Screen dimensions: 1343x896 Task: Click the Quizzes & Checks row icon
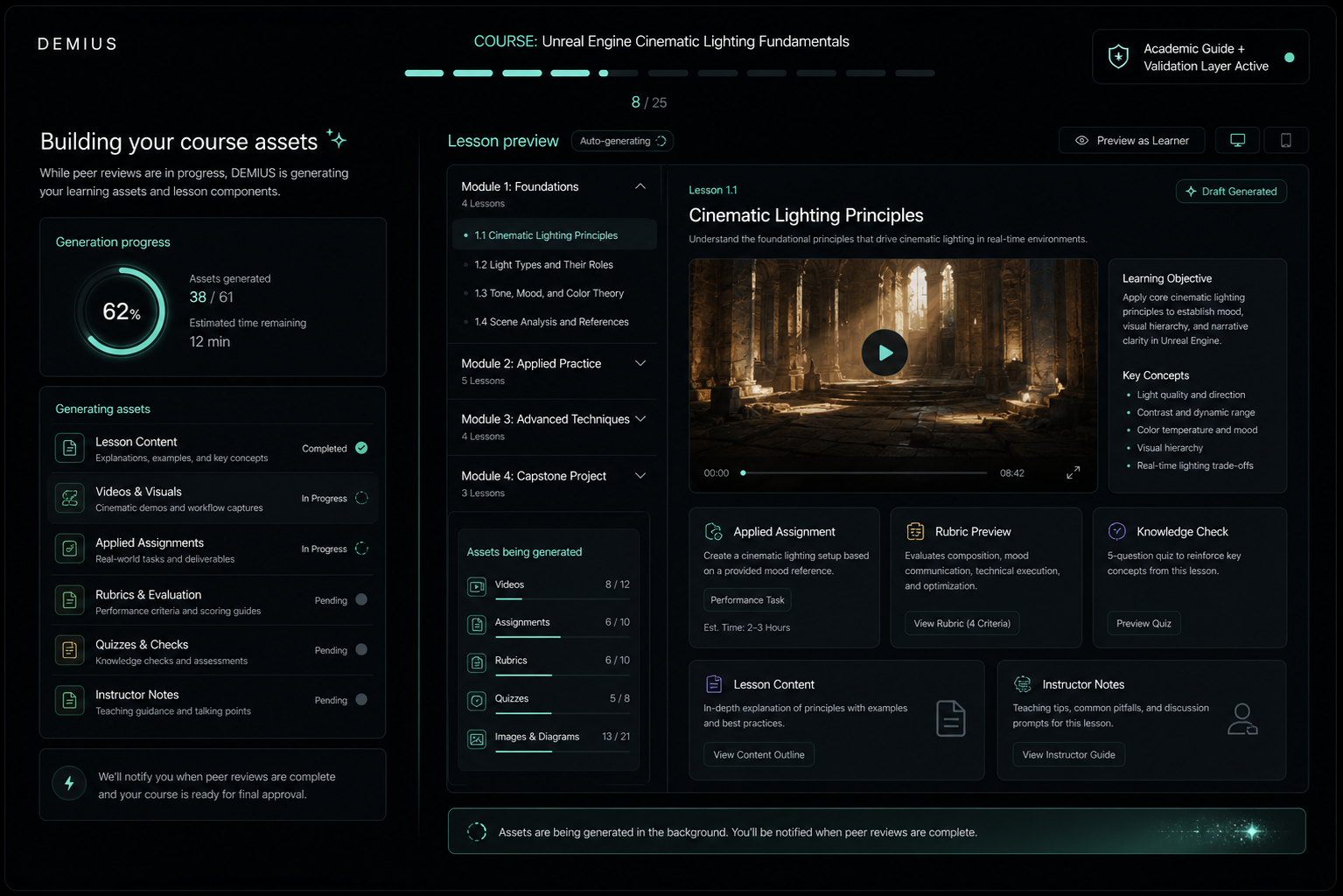pyautogui.click(x=70, y=650)
